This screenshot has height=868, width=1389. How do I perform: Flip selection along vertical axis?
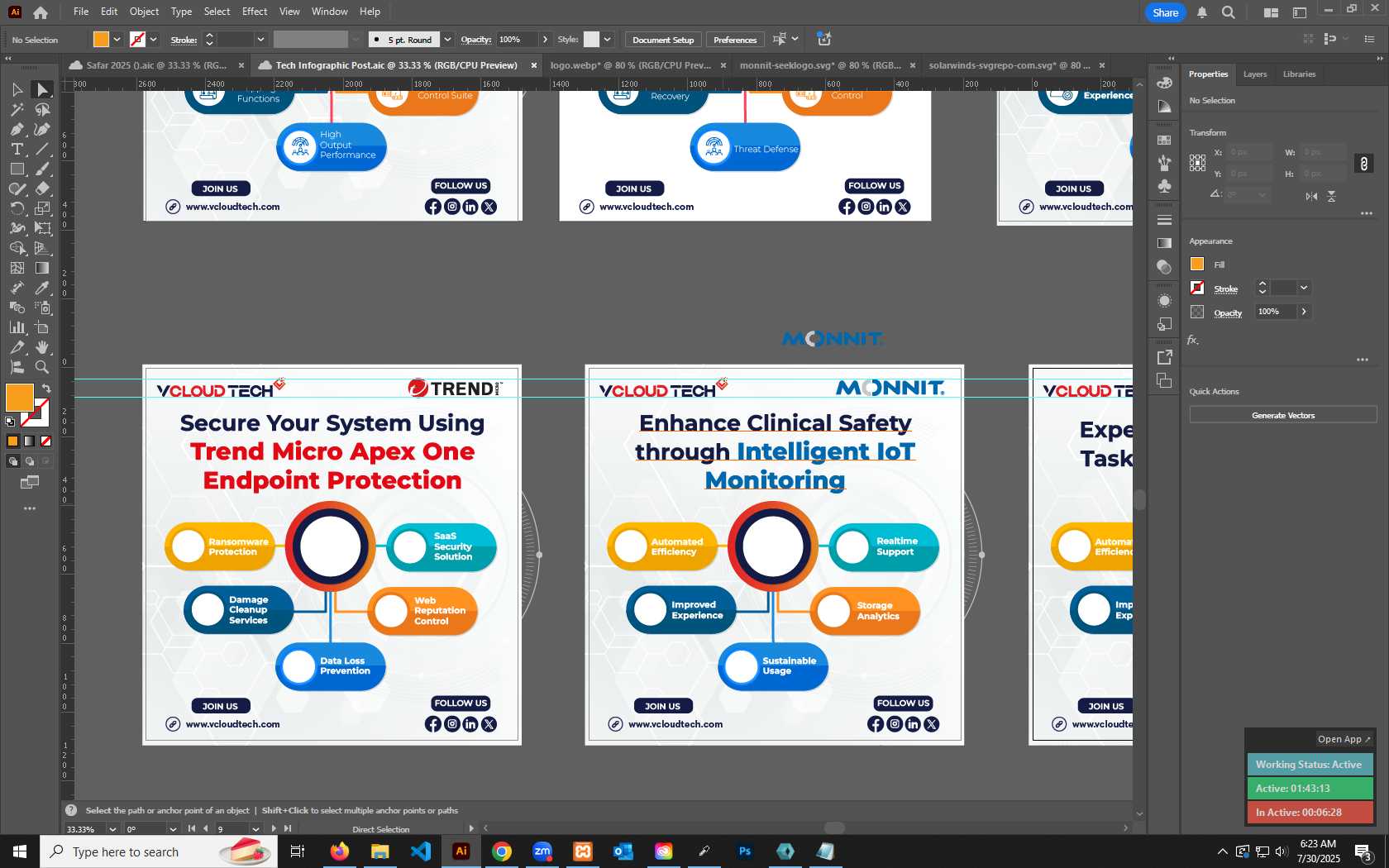1331,196
